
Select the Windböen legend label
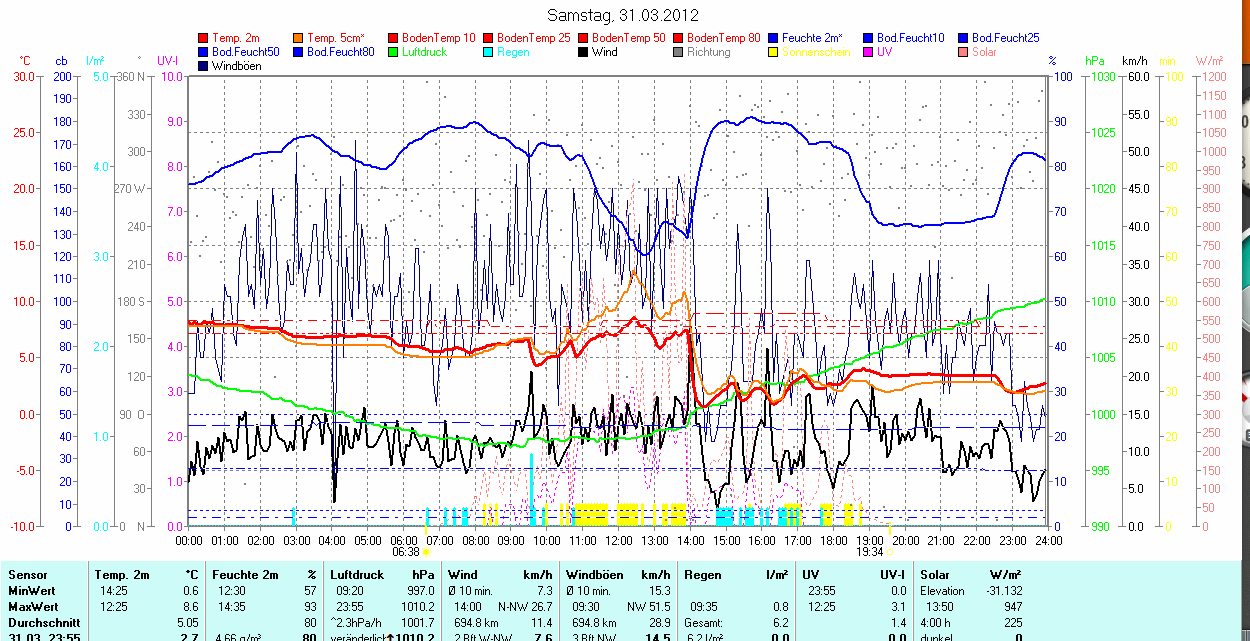(x=236, y=66)
